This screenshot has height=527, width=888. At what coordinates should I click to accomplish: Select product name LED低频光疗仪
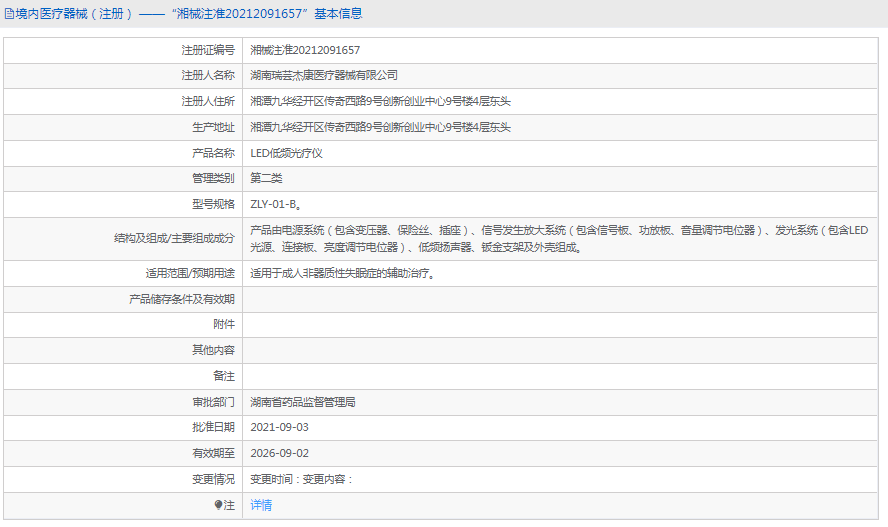287,153
